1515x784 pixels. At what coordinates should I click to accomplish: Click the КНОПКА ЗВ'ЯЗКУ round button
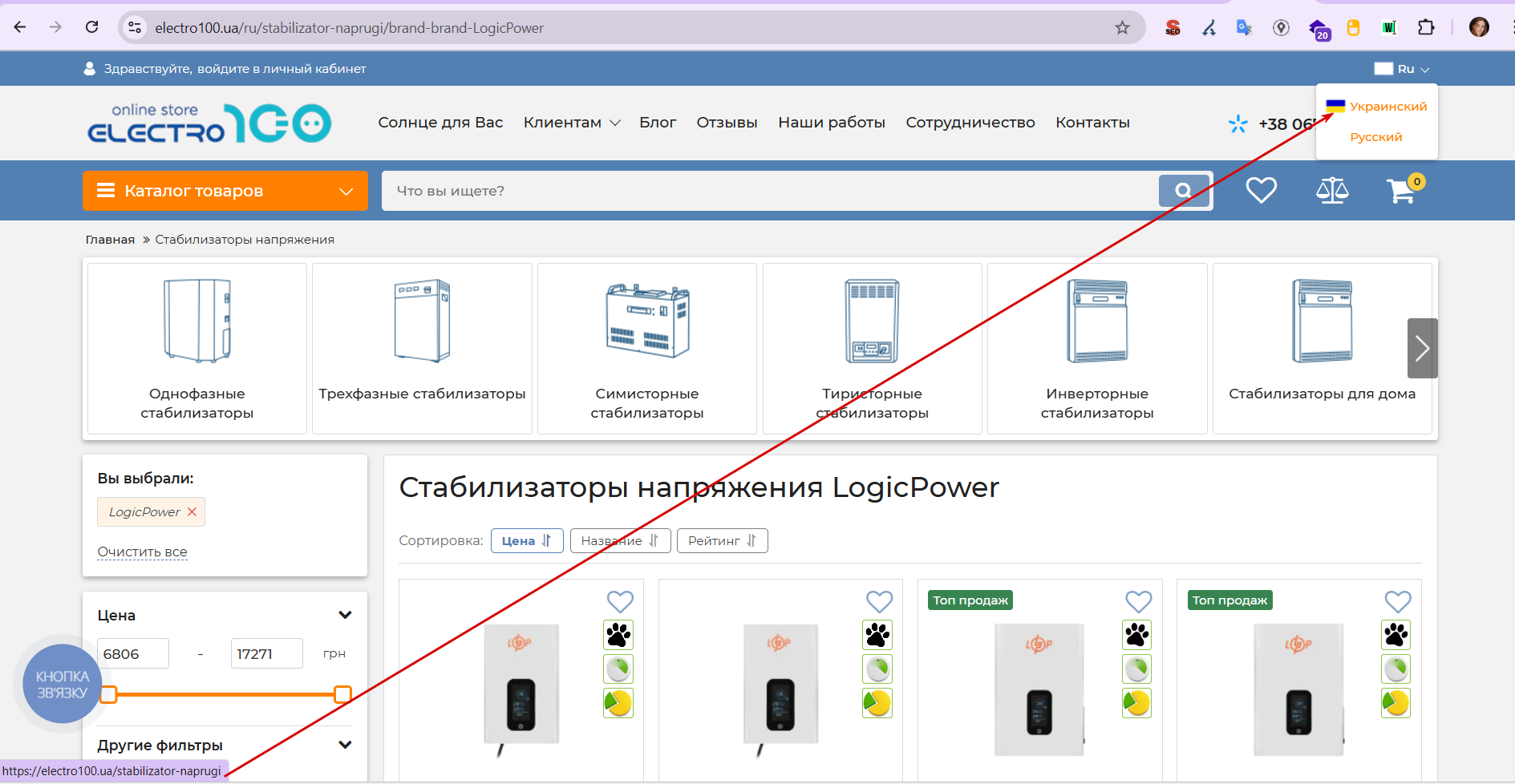(x=62, y=684)
